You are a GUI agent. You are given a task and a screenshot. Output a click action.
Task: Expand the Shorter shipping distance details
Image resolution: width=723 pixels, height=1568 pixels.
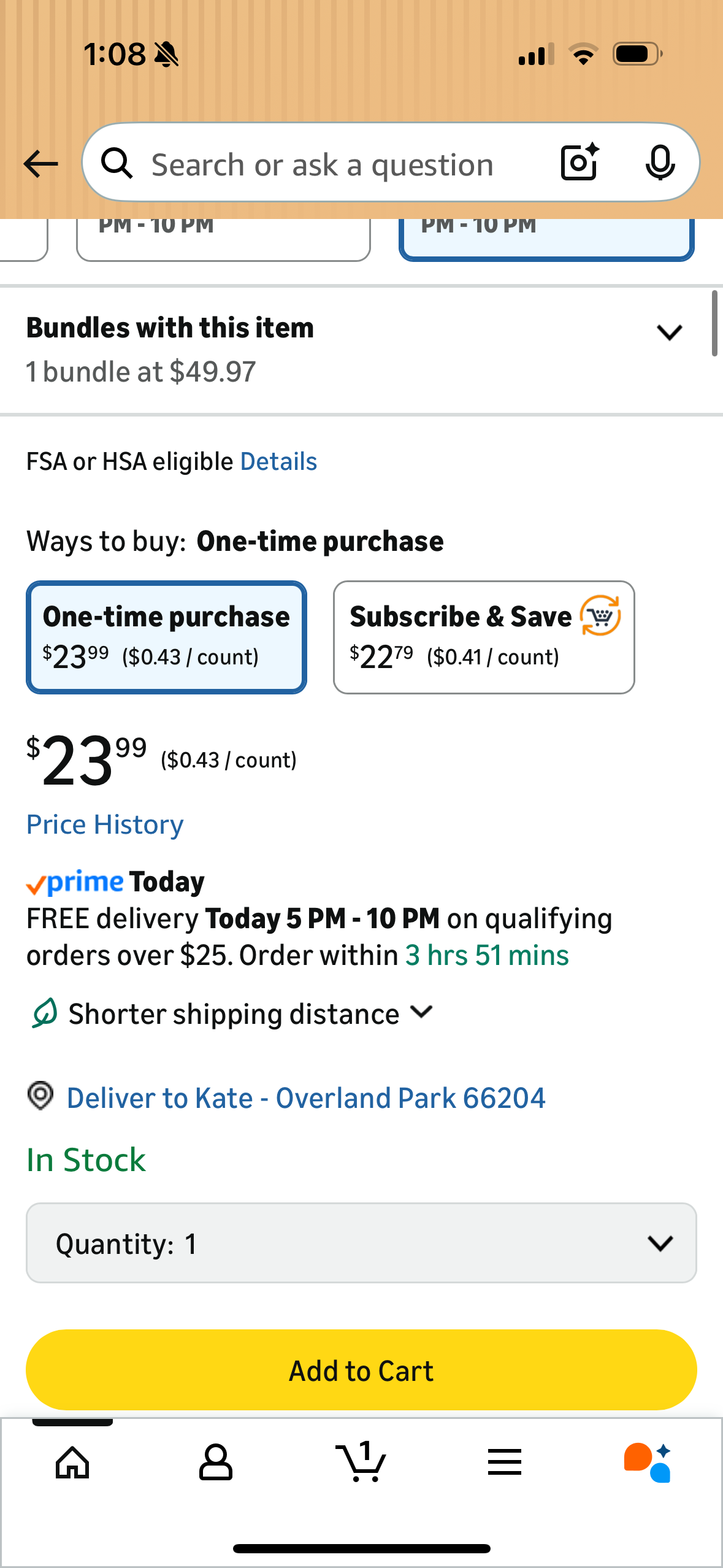point(421,1013)
